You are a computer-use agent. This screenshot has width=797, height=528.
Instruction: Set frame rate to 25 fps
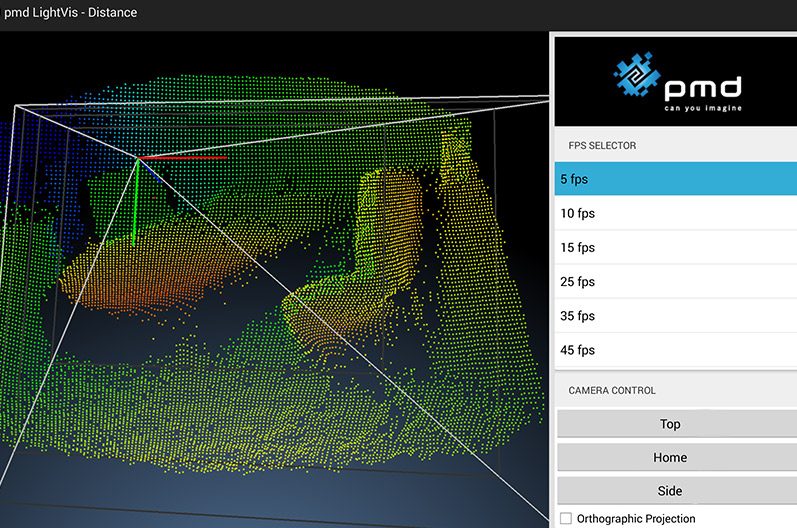click(676, 281)
